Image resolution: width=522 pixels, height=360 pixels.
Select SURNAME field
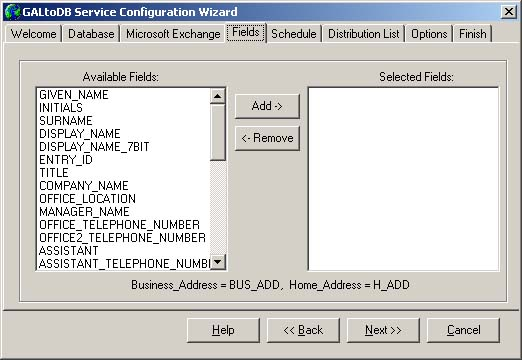124,121
